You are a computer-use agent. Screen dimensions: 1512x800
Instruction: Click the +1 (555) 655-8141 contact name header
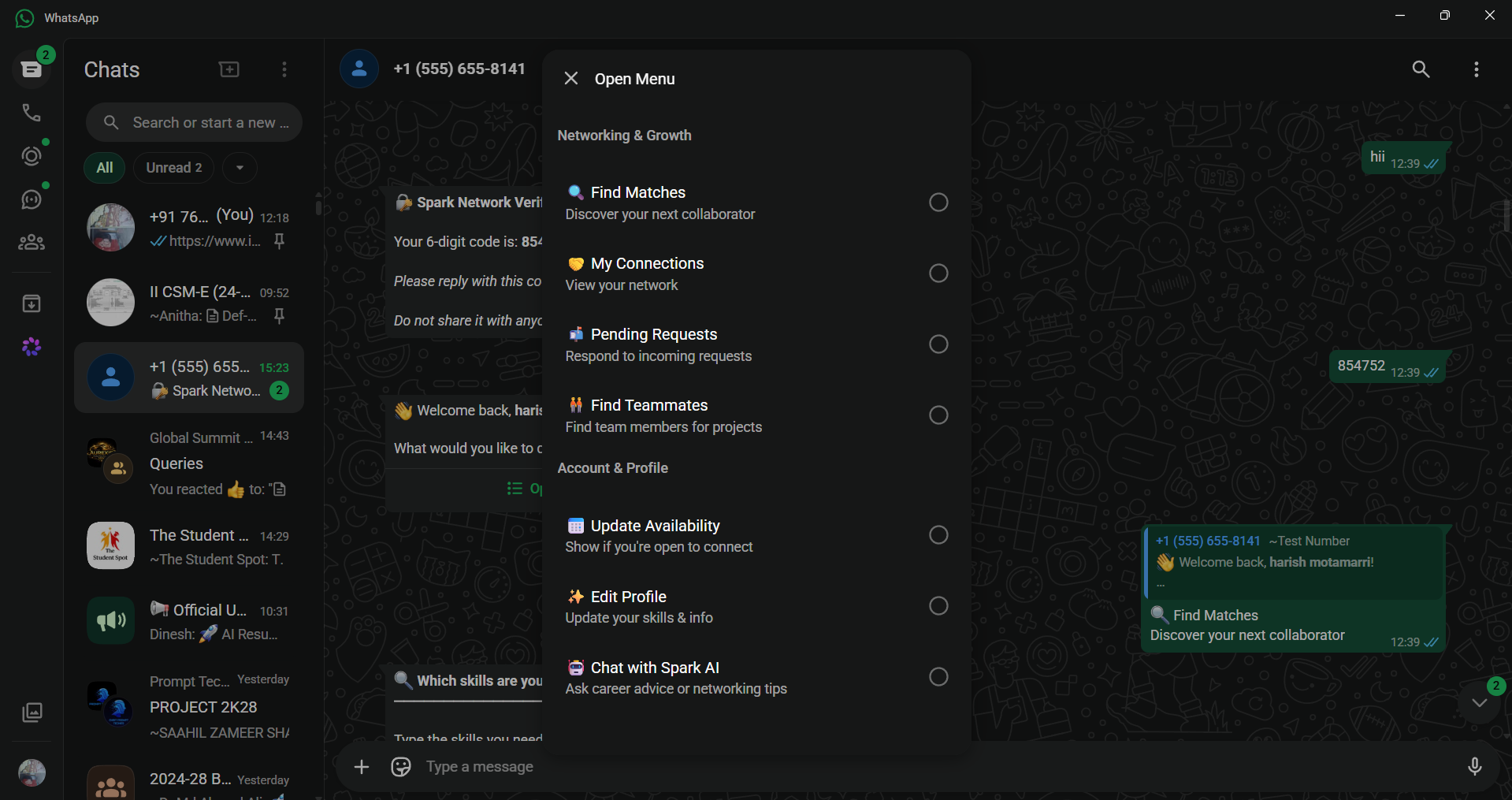[459, 69]
